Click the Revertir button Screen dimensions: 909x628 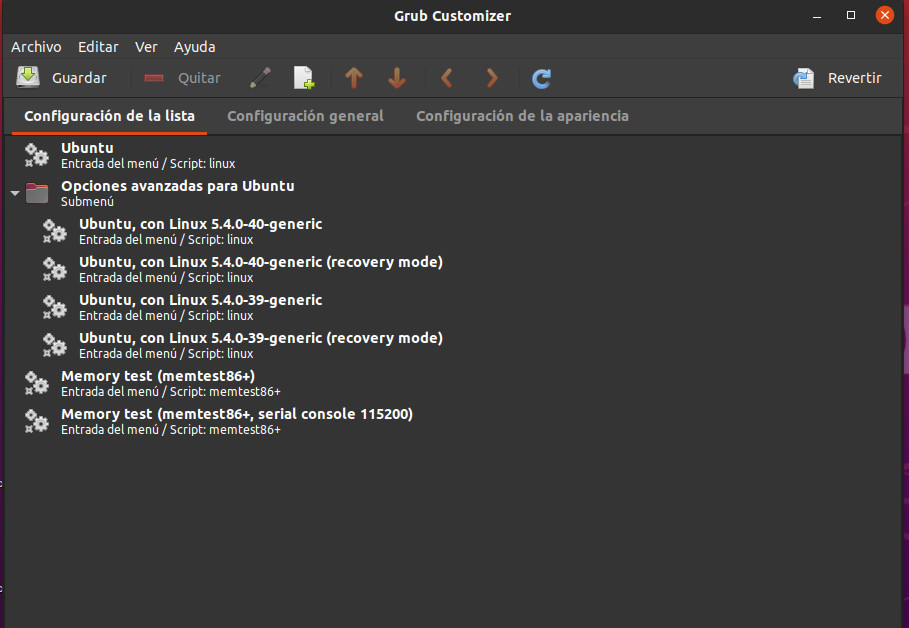coord(838,78)
